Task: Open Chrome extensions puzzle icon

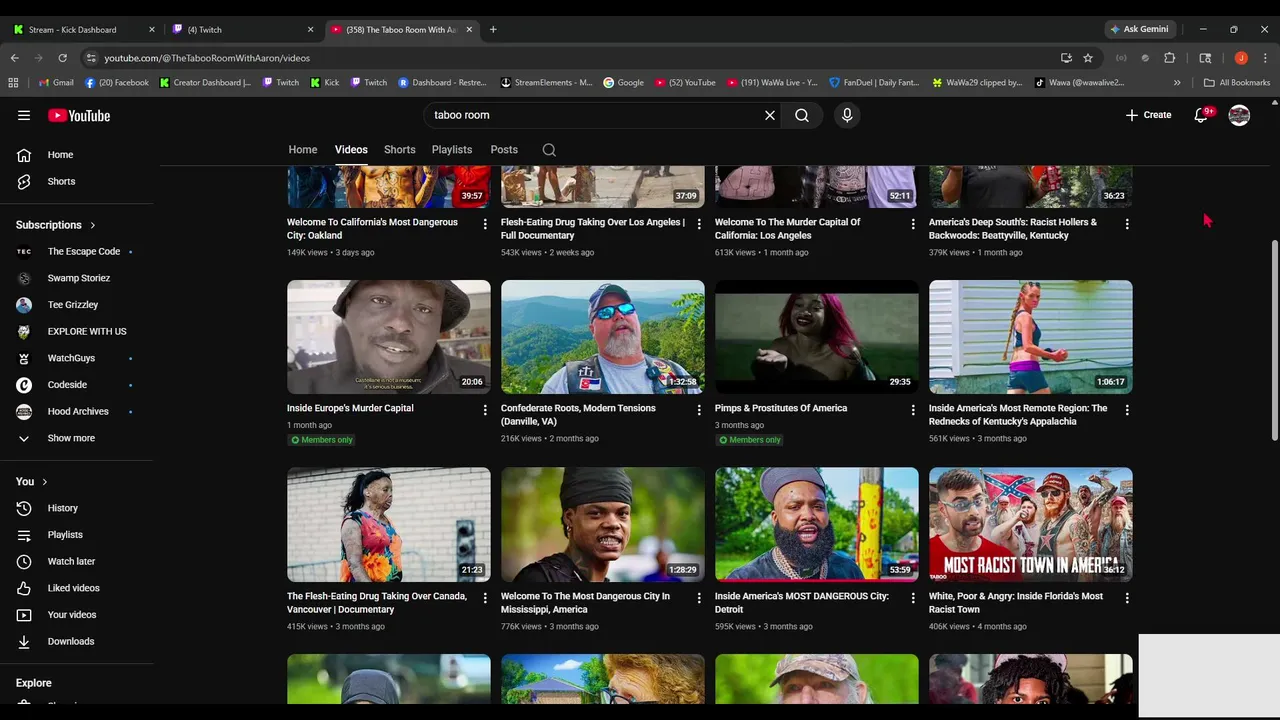Action: coord(1170,58)
